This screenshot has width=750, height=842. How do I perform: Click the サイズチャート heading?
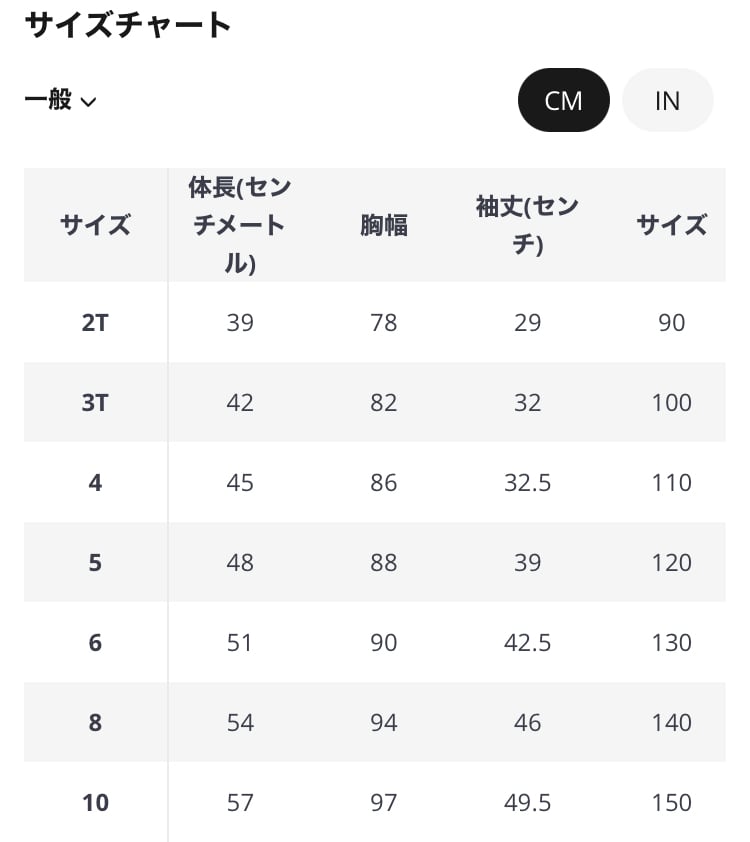tap(128, 25)
